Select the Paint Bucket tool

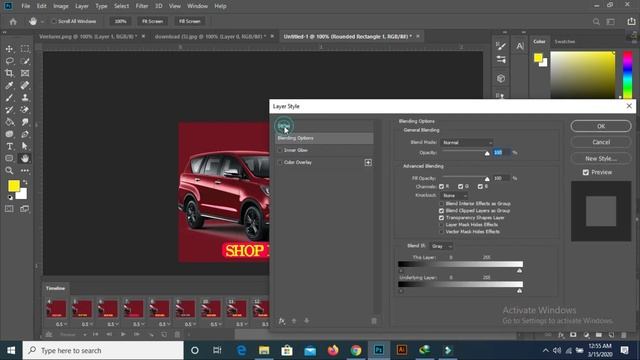click(x=9, y=122)
